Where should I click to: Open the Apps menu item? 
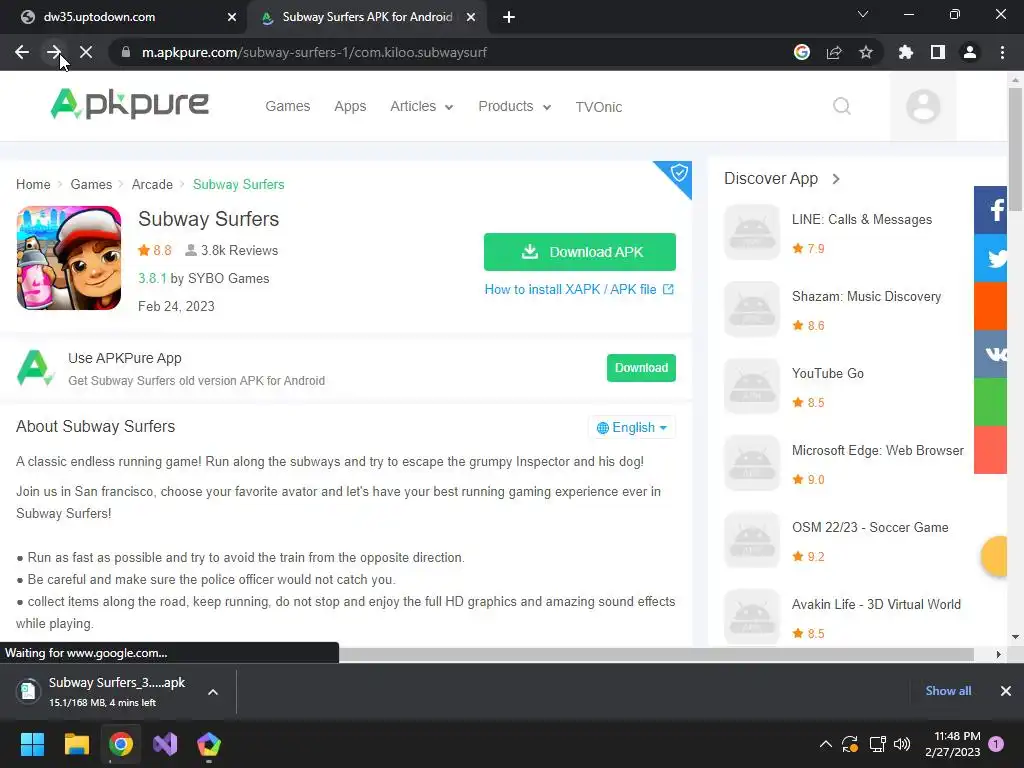(350, 106)
